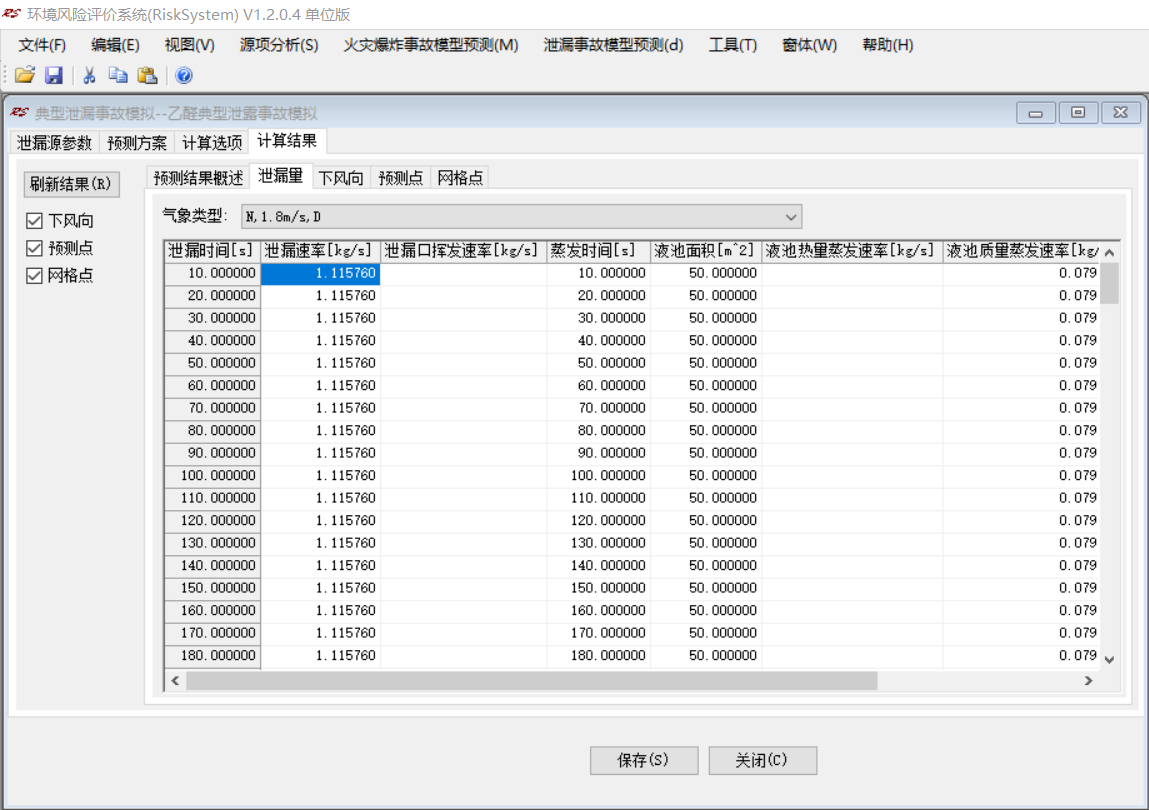Screen dimensions: 1149x810
Task: Click the 泄漏速率[kg/s] column header
Action: coord(320,251)
